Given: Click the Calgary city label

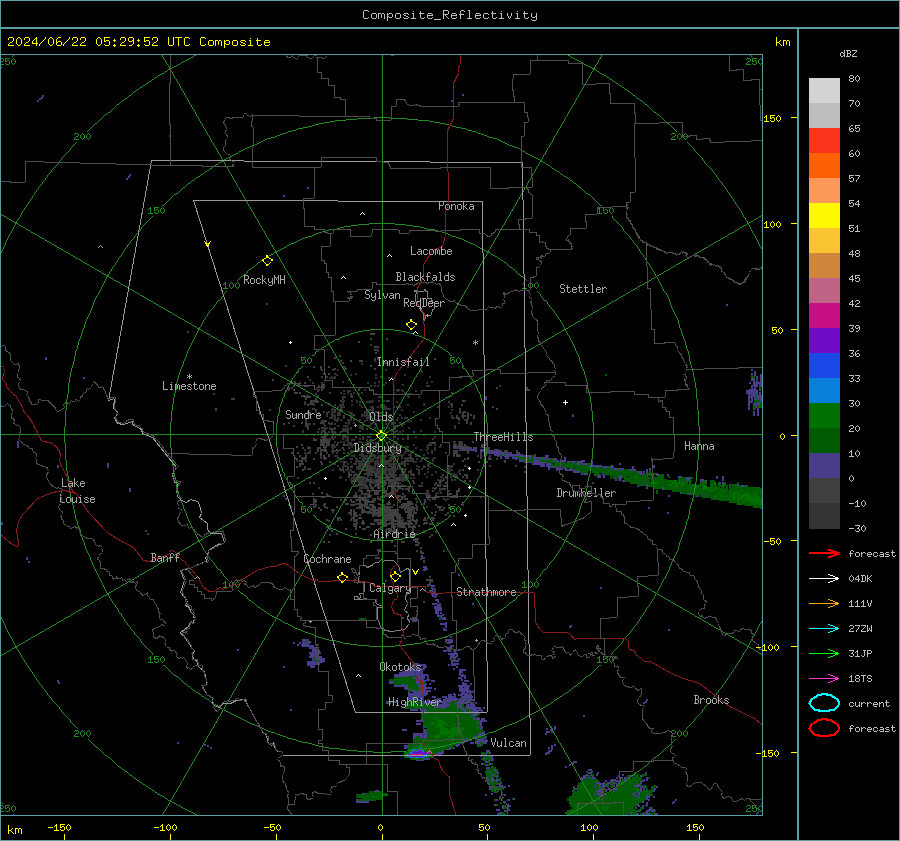Looking at the screenshot, I should [390, 588].
